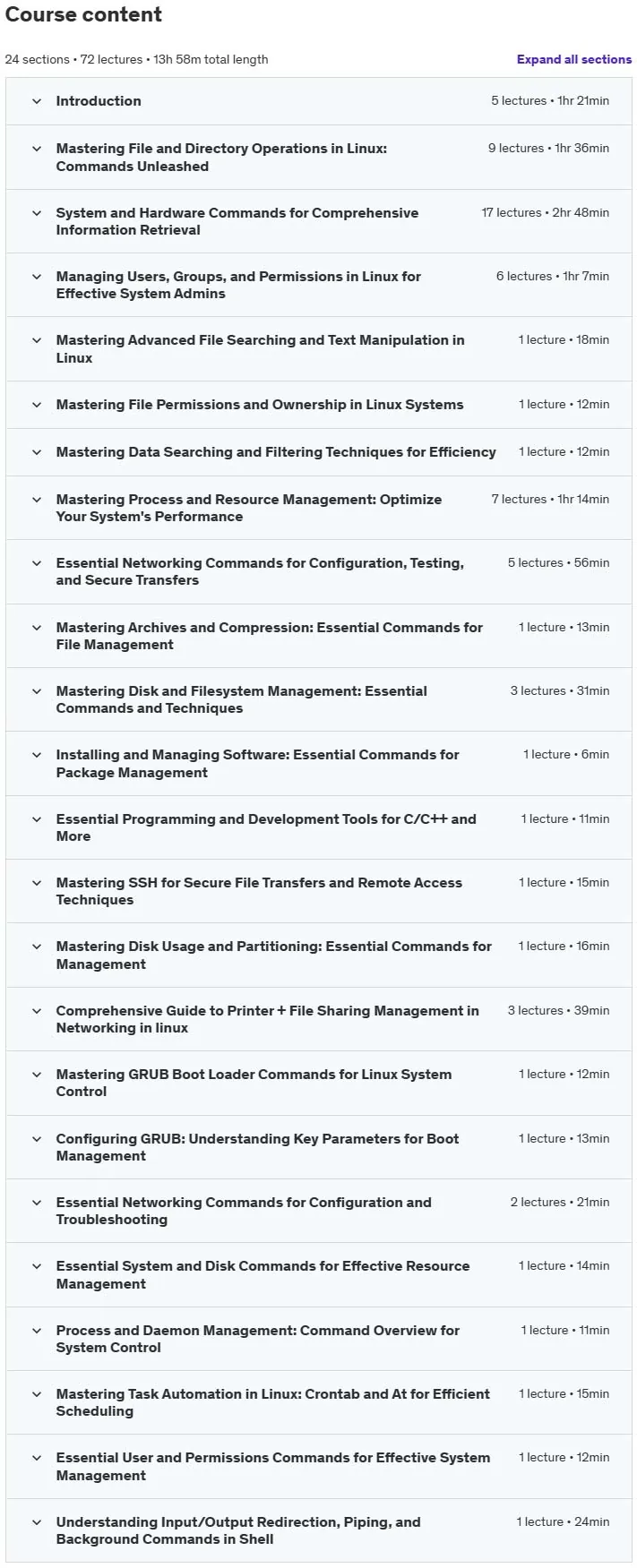
Task: Open System and Hardware Commands section
Action: click(319, 221)
